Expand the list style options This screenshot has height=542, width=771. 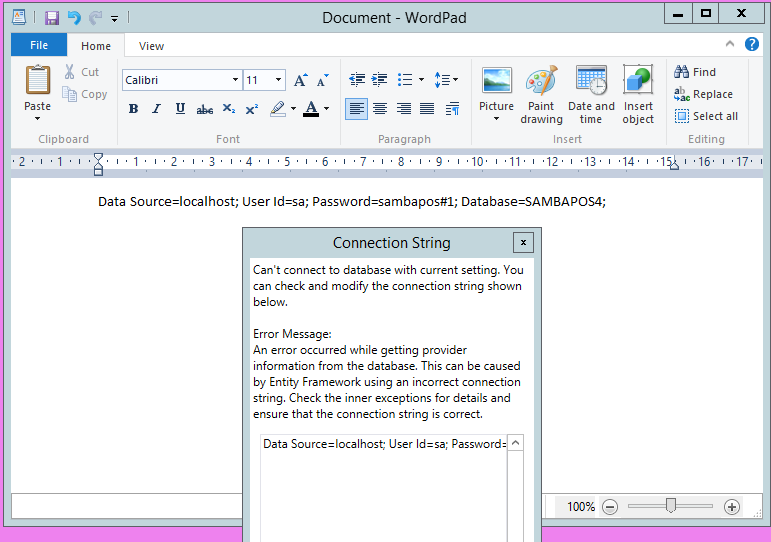[x=421, y=80]
